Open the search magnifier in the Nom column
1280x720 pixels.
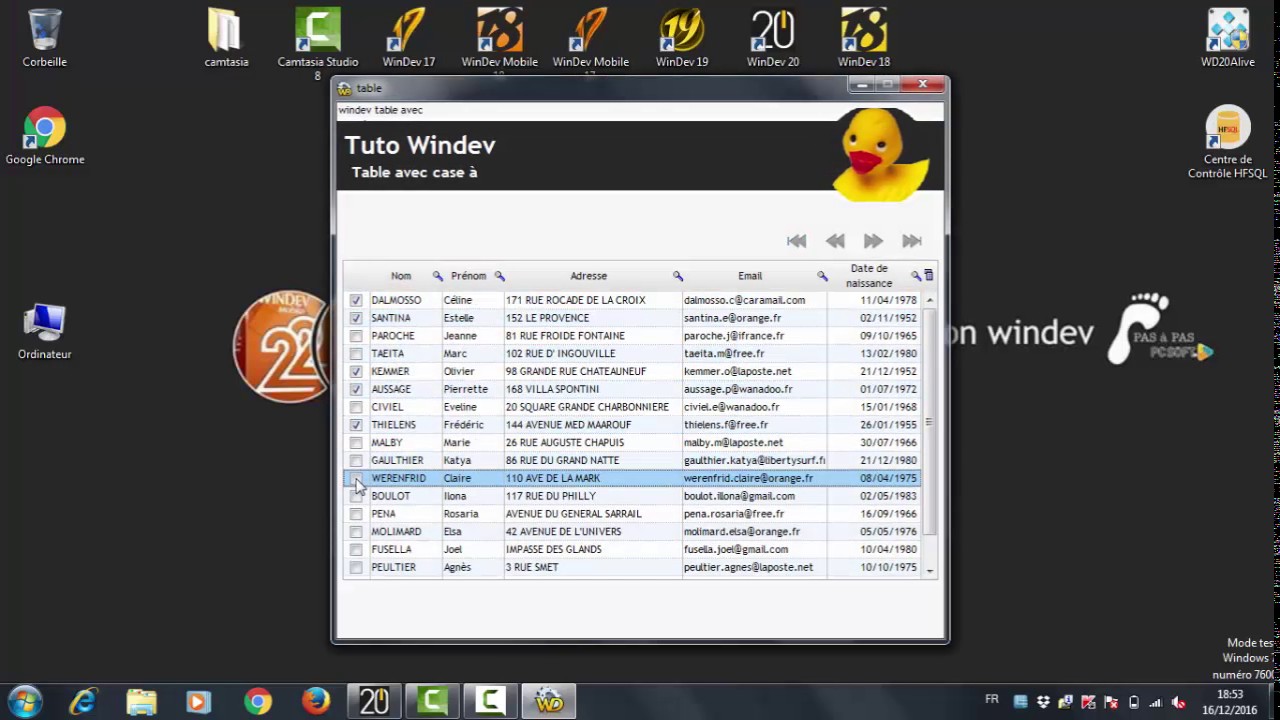437,276
